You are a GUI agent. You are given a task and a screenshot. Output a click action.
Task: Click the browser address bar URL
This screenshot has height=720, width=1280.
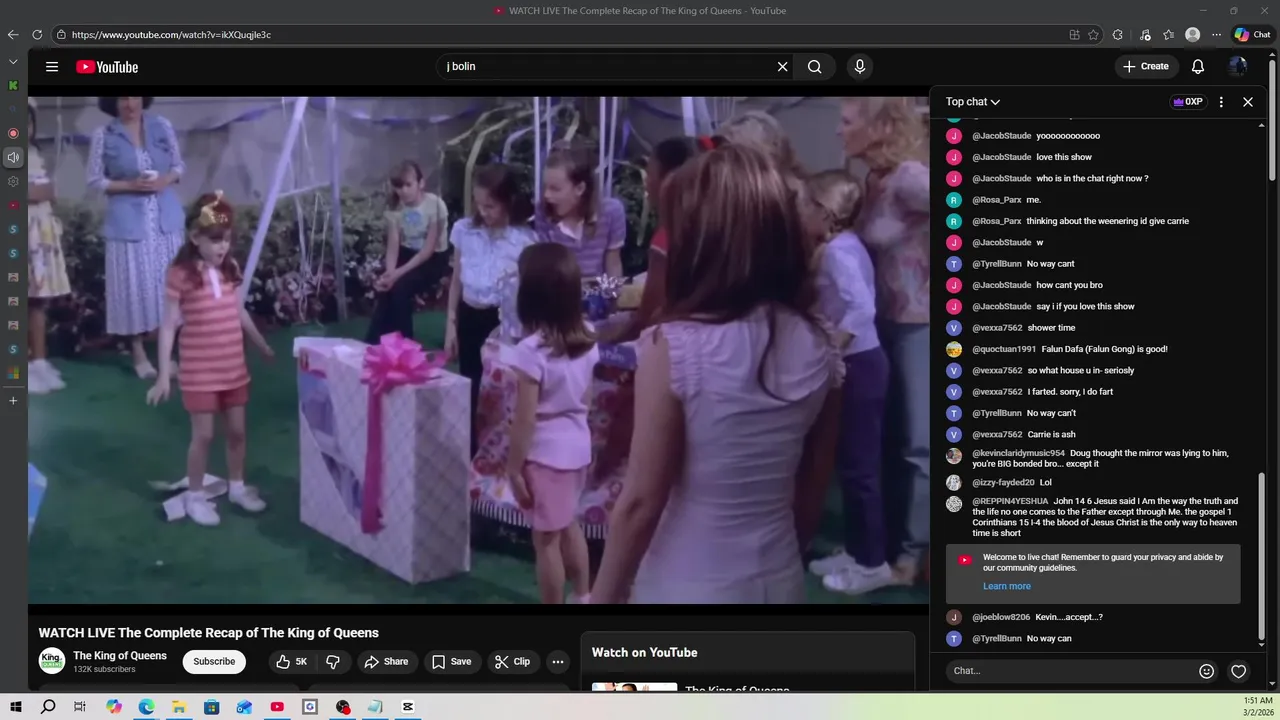coord(171,35)
